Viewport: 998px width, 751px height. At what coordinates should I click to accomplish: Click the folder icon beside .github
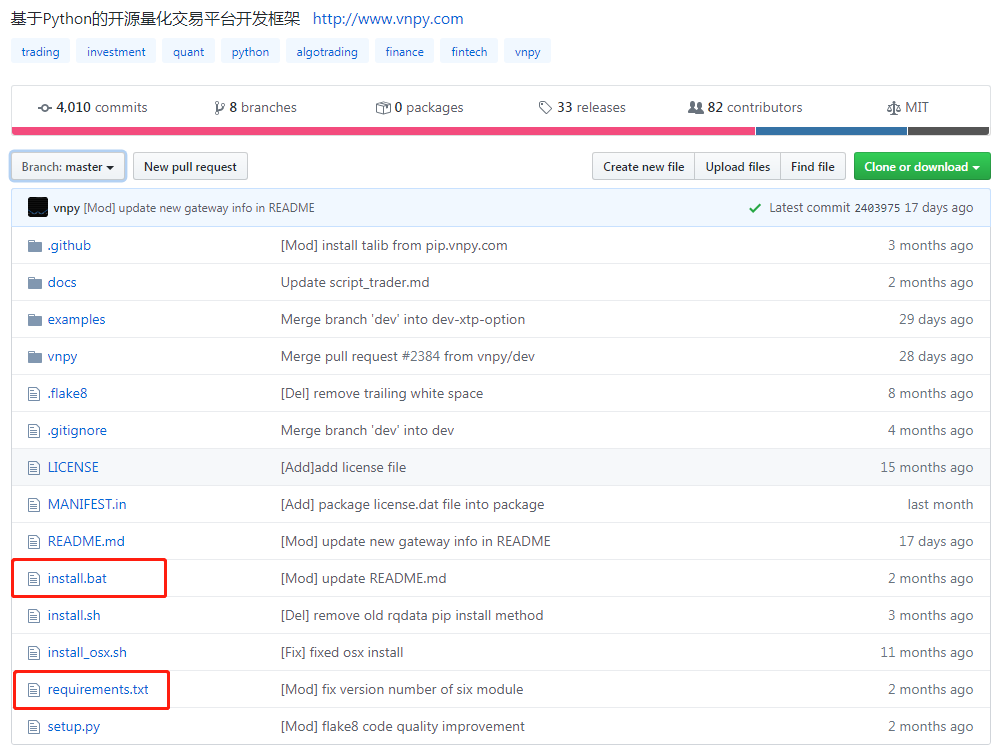[x=34, y=246]
